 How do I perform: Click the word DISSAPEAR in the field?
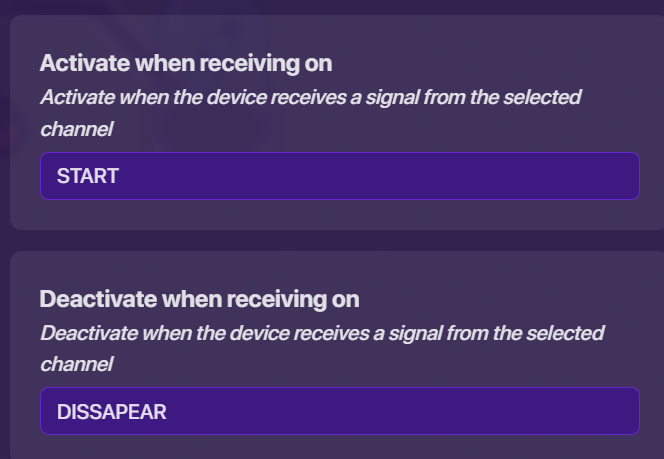click(x=111, y=411)
